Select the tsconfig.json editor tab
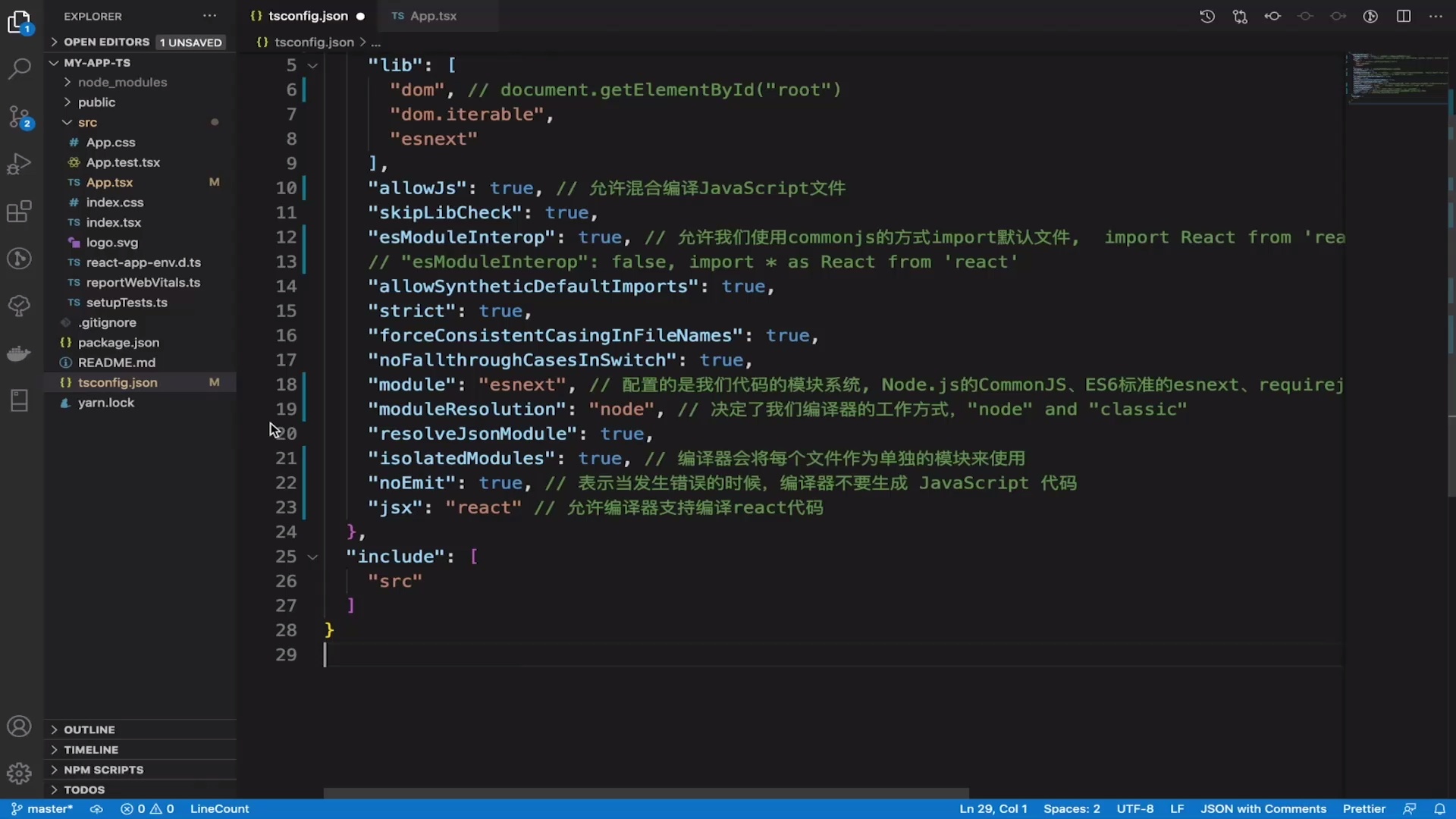Image resolution: width=1456 pixels, height=819 pixels. [x=307, y=16]
